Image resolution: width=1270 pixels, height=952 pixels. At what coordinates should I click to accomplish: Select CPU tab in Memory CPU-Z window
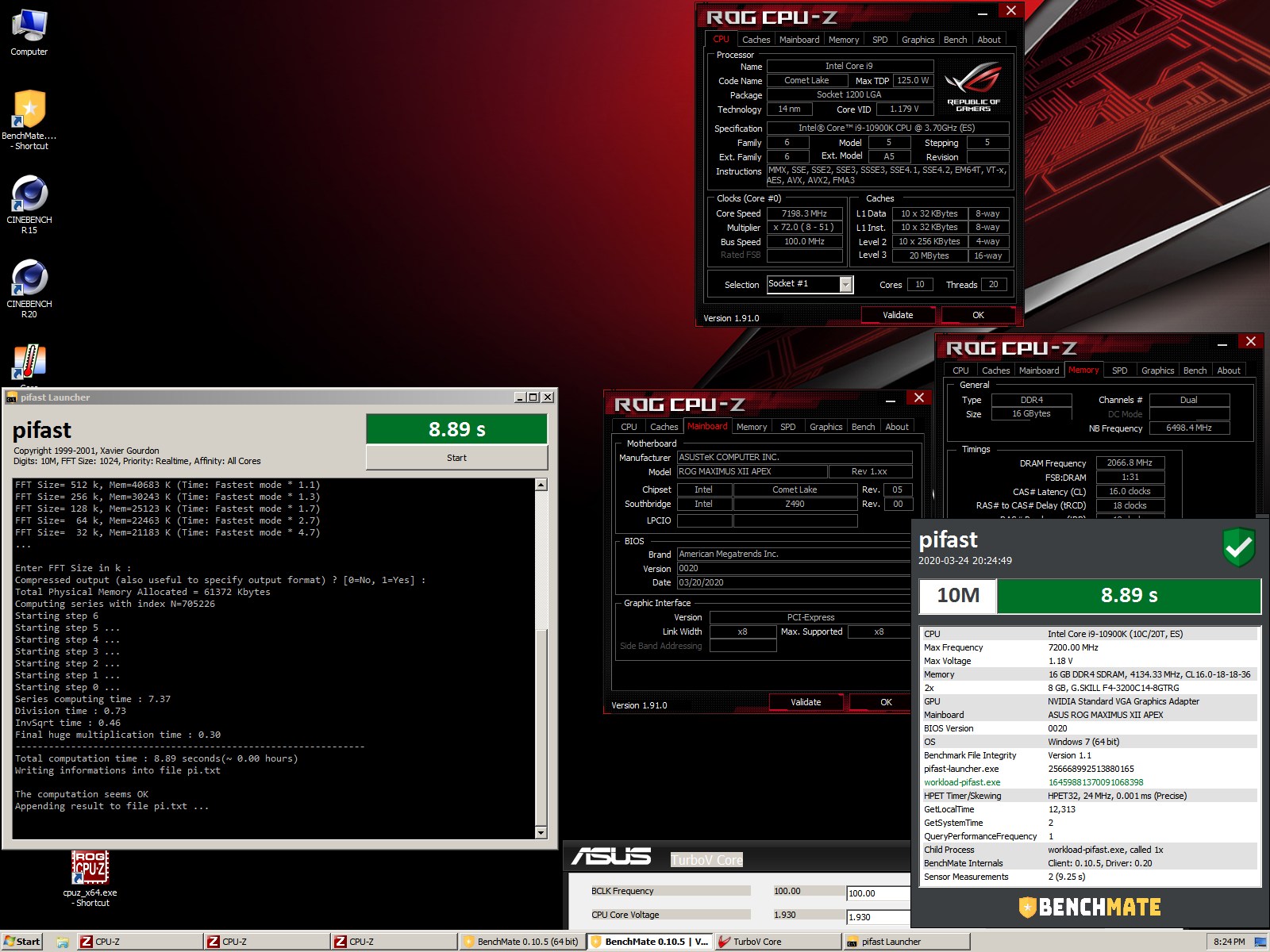[x=960, y=370]
